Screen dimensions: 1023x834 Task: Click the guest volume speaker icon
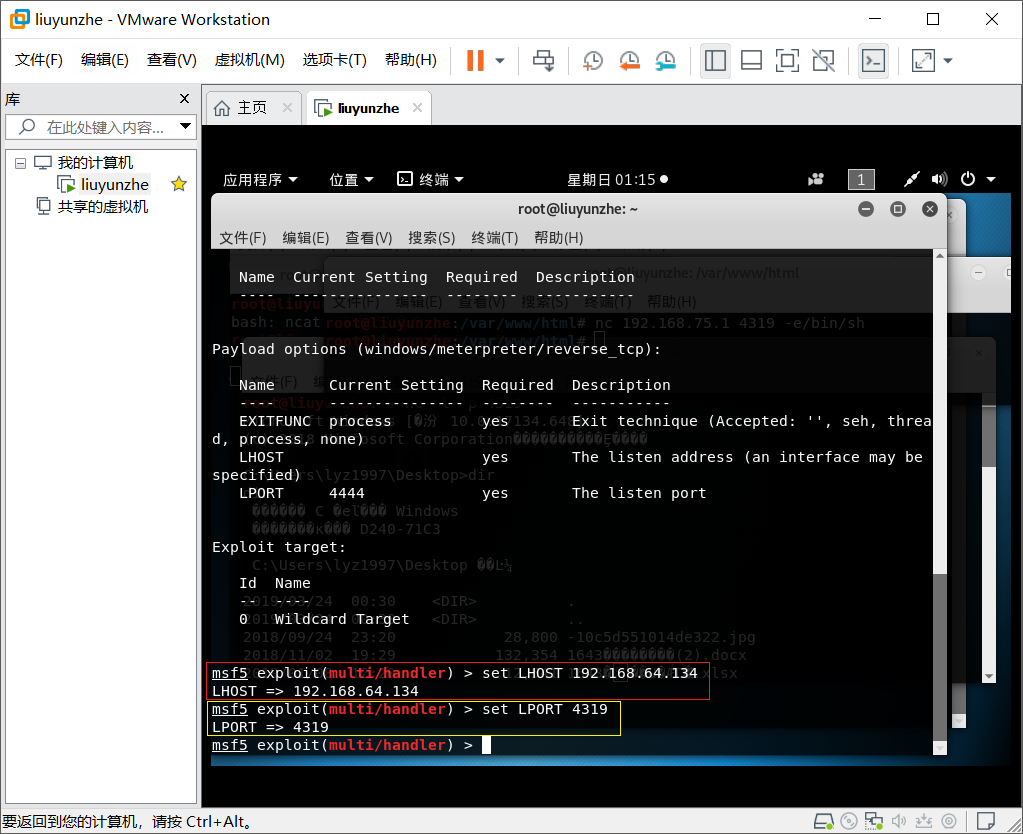click(x=939, y=179)
